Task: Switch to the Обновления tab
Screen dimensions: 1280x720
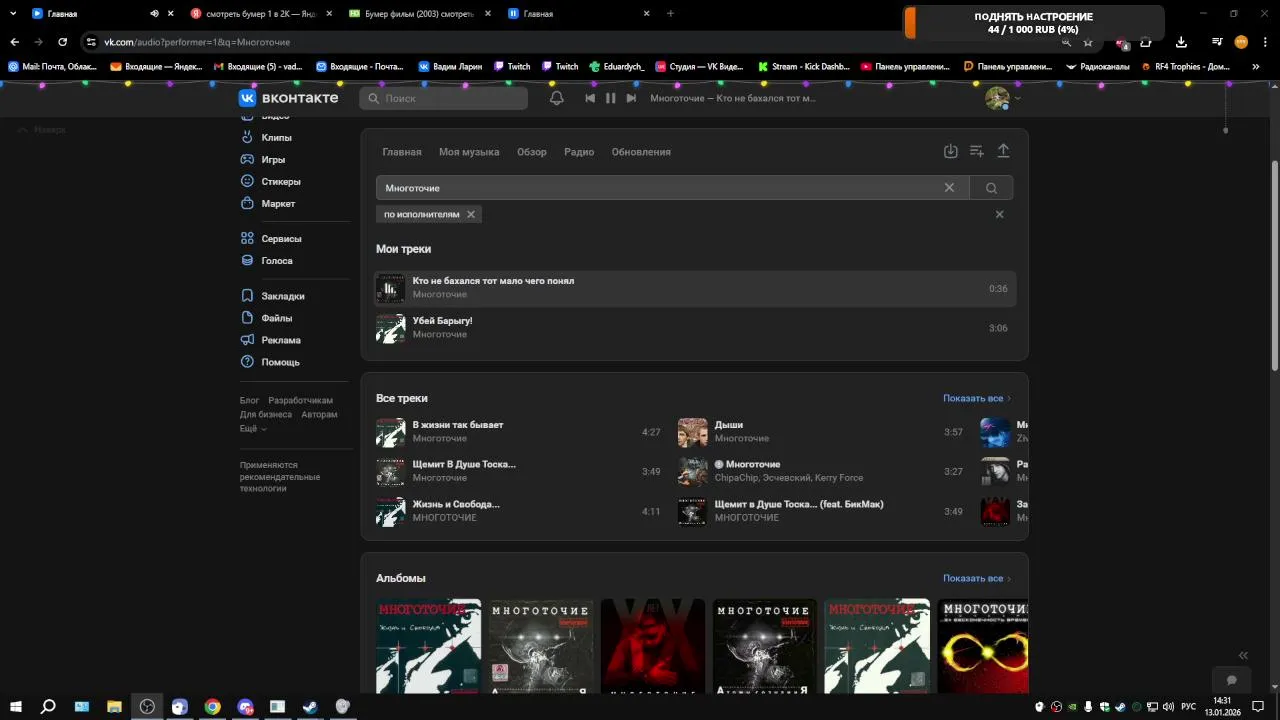Action: (x=641, y=152)
